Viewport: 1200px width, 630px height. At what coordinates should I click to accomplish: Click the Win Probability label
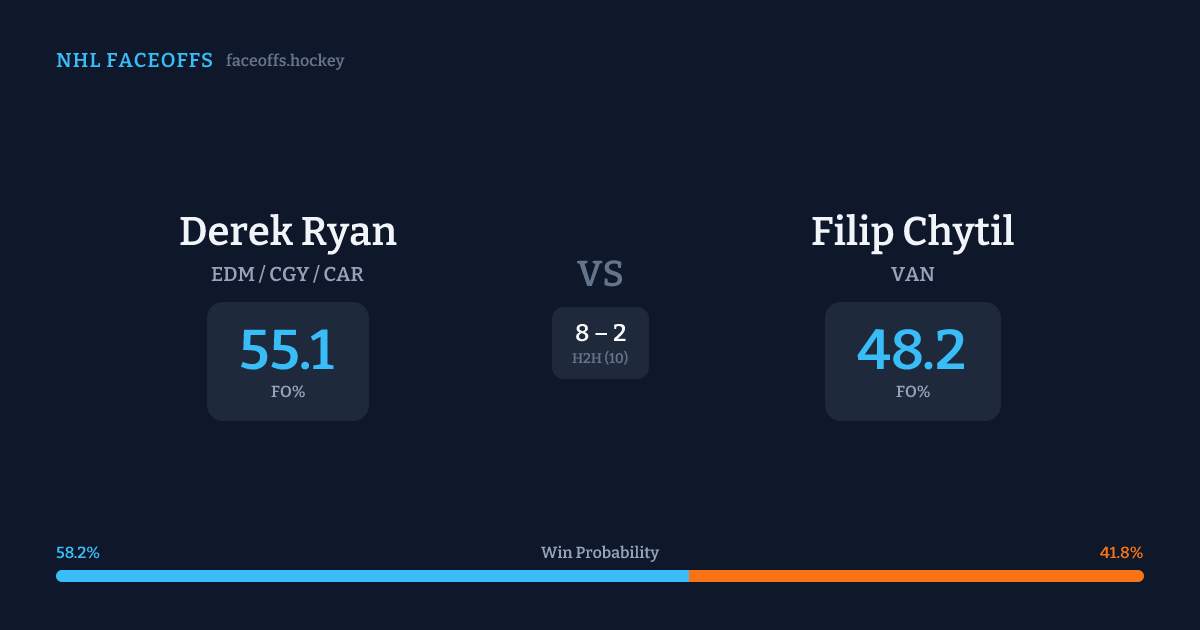[x=600, y=553]
